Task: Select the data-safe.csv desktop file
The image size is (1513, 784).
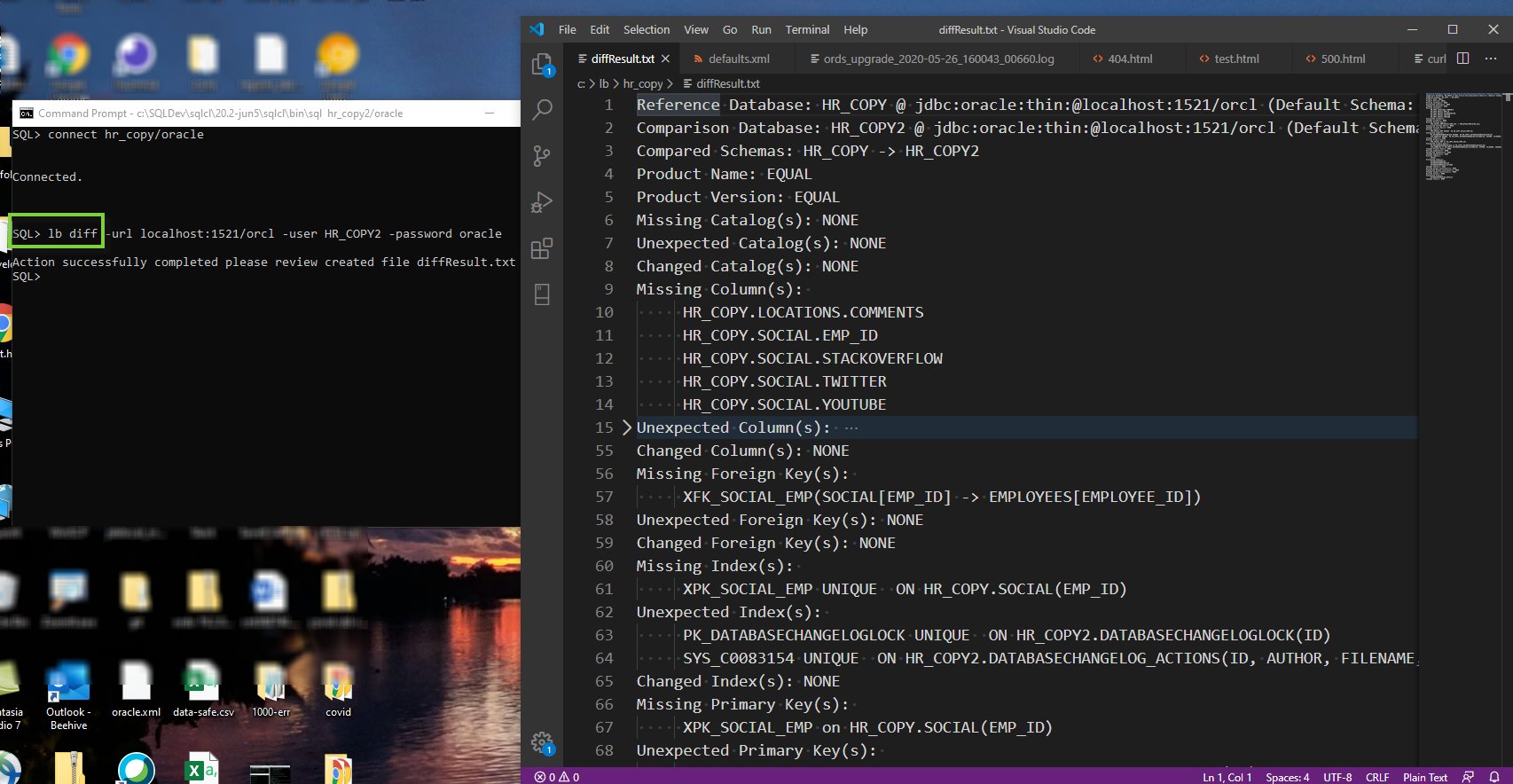Action: tap(203, 689)
